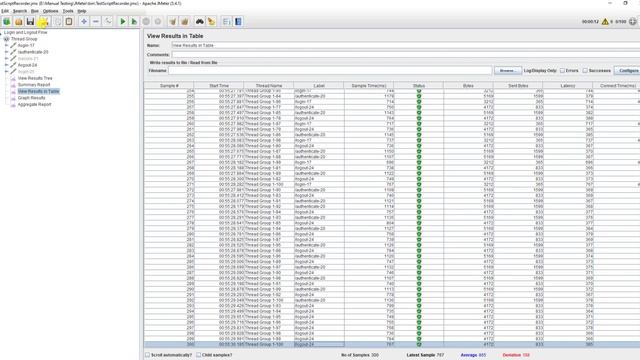Click the Reset Search toolbar icon
Screen dimensions: 640x360
click(x=211, y=21)
